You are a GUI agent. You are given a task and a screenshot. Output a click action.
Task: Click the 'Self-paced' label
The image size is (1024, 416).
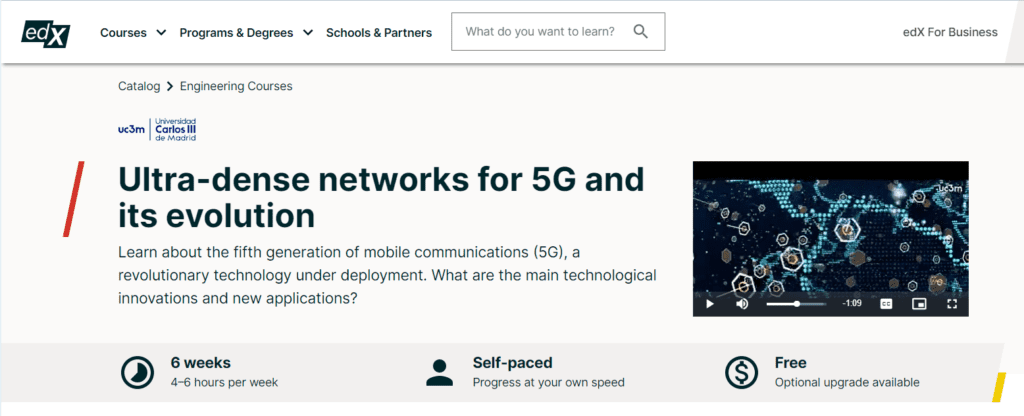point(513,362)
